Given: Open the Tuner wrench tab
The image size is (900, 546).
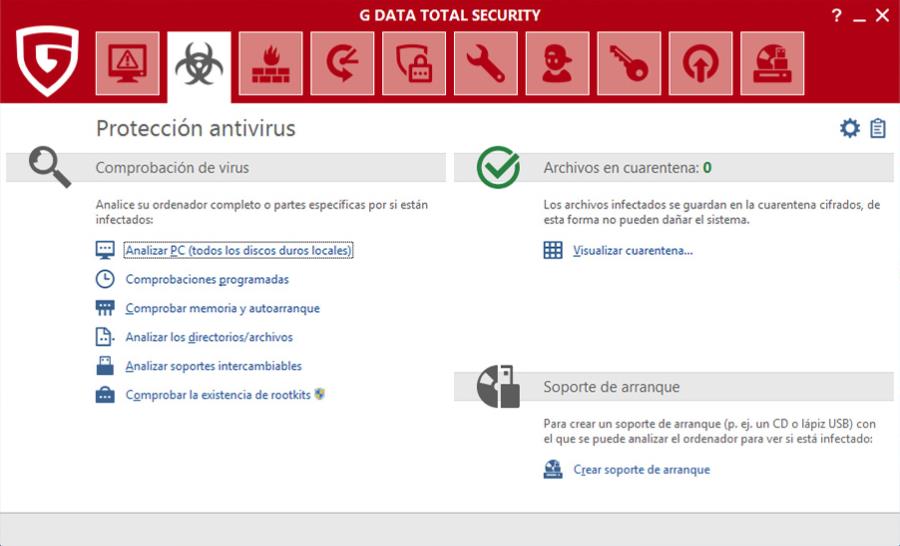Looking at the screenshot, I should tap(486, 63).
